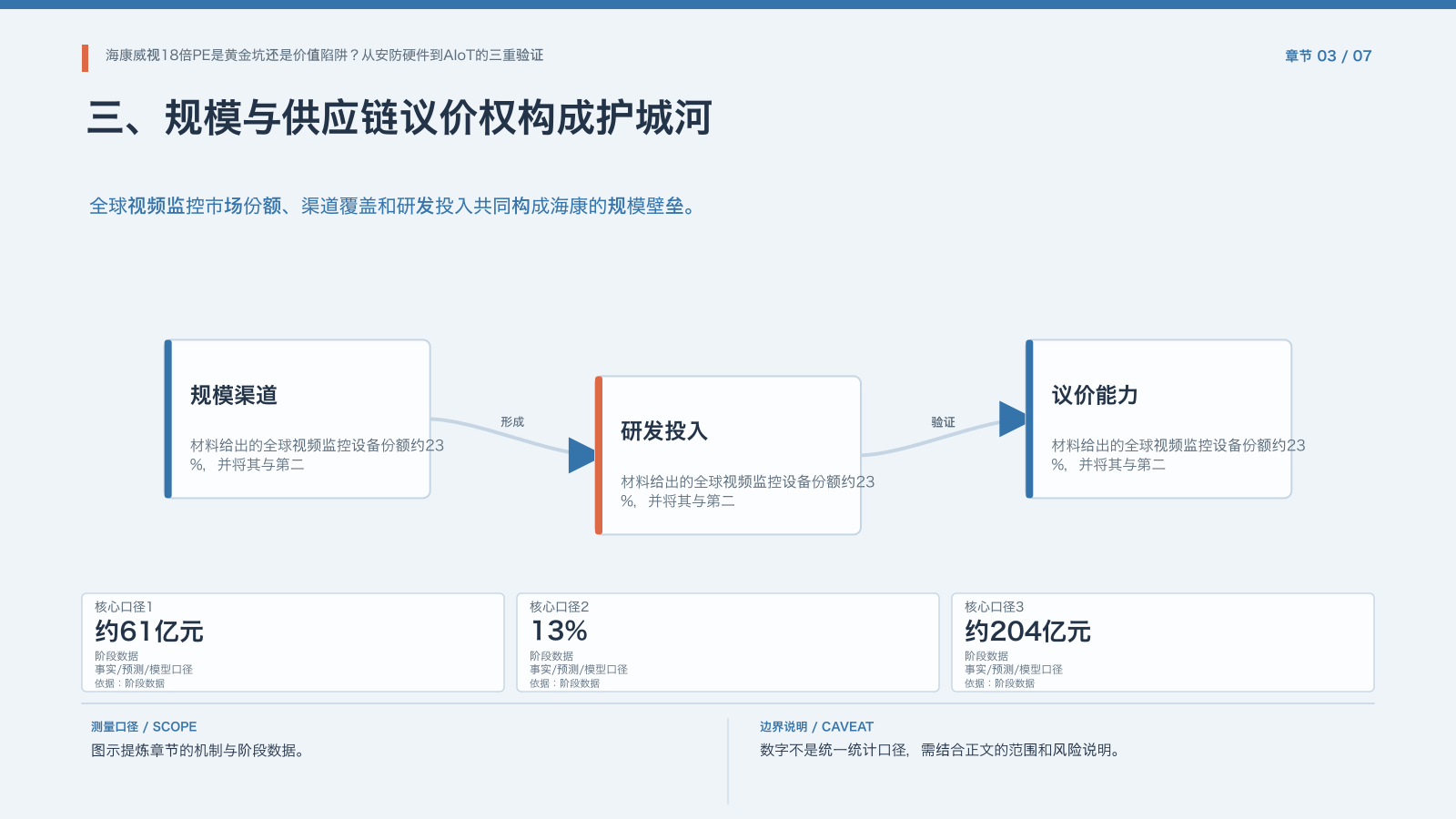
Task: Click the slide title 三、规模与供应链议价权构成护城河
Action: pyautogui.click(x=399, y=118)
